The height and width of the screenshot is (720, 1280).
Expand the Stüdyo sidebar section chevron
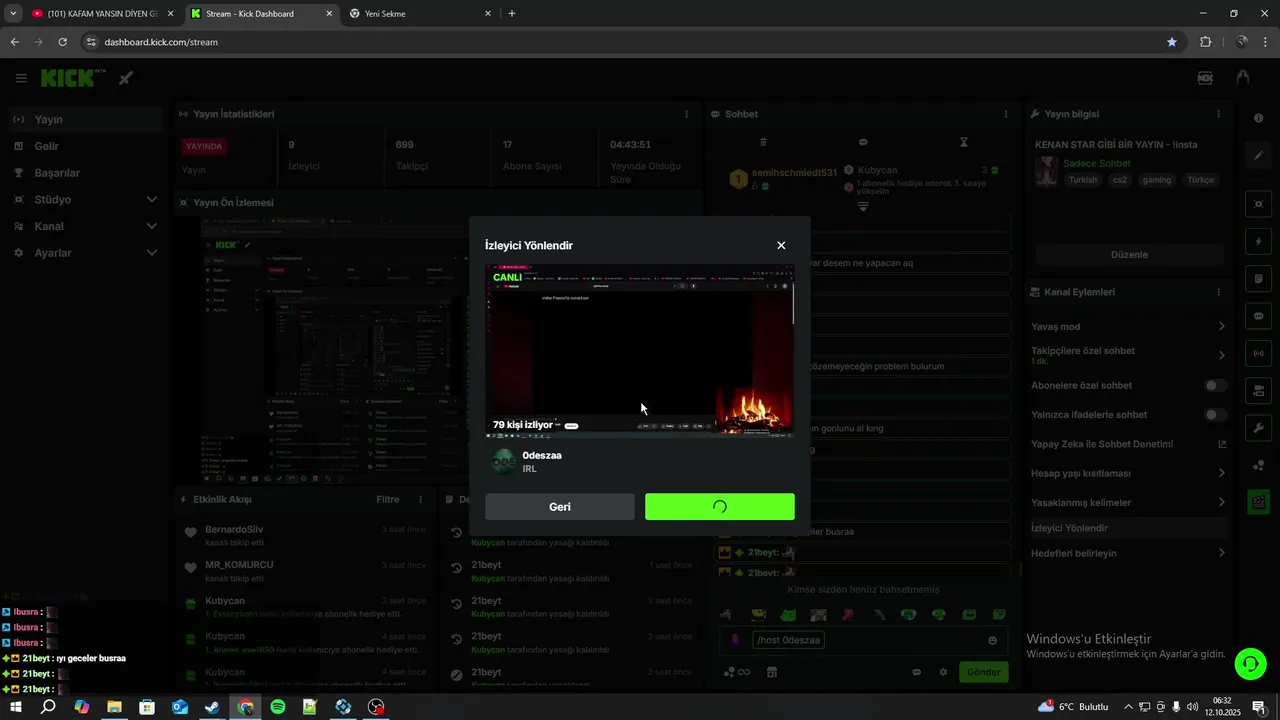click(152, 199)
